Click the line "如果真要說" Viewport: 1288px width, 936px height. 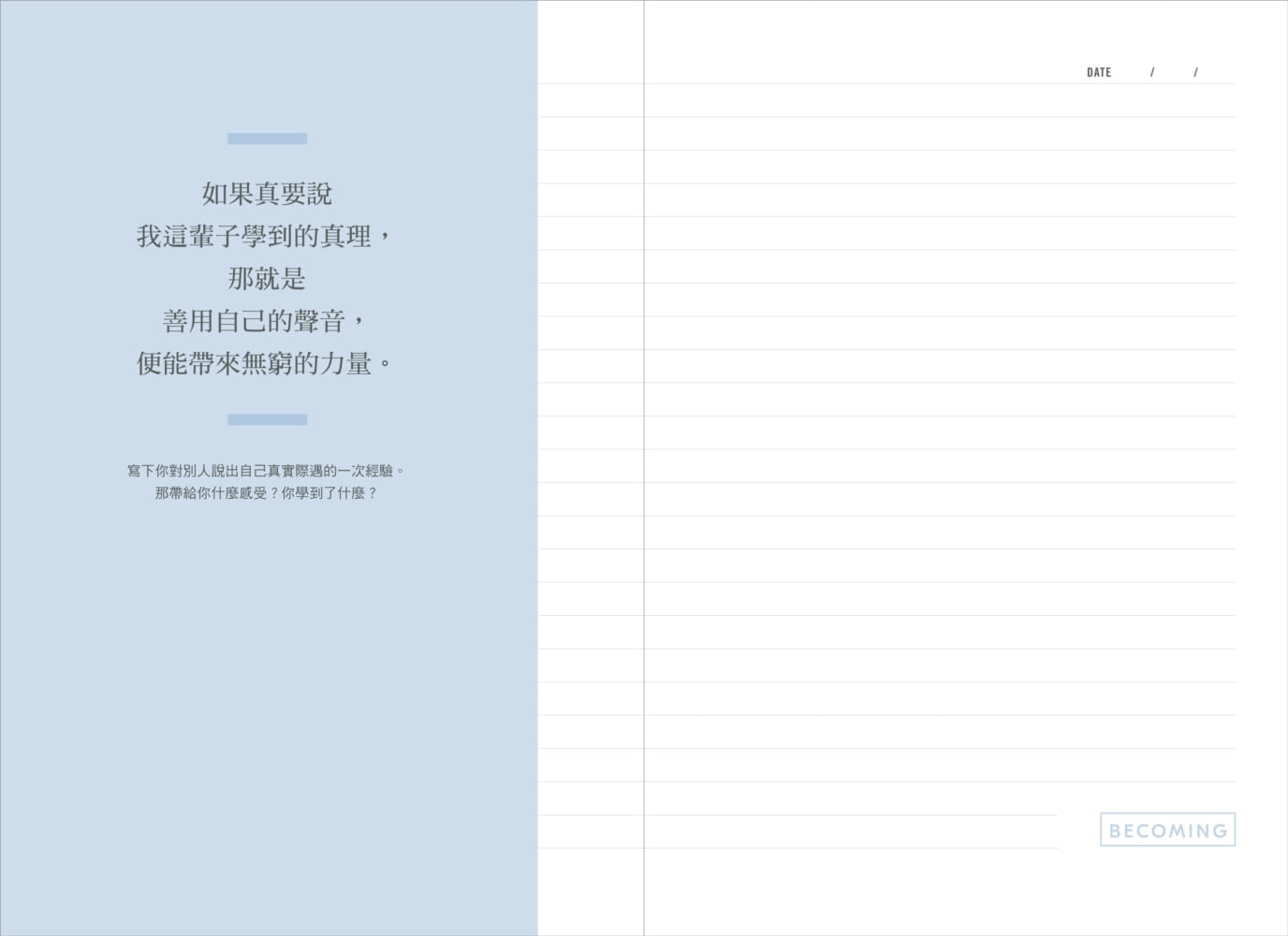click(x=267, y=194)
